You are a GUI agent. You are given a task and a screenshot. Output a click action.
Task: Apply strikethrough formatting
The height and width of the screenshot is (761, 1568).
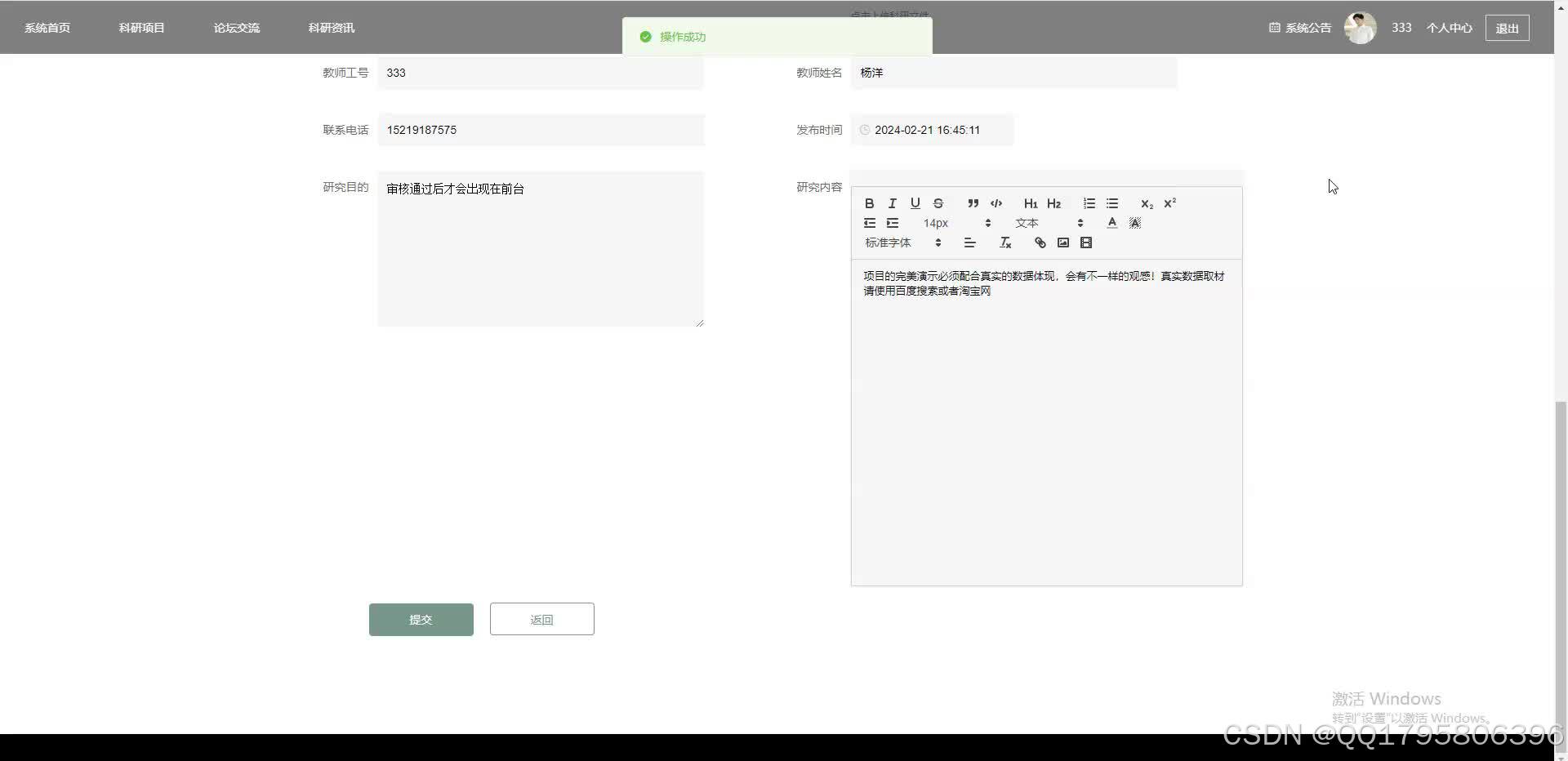pyautogui.click(x=938, y=203)
